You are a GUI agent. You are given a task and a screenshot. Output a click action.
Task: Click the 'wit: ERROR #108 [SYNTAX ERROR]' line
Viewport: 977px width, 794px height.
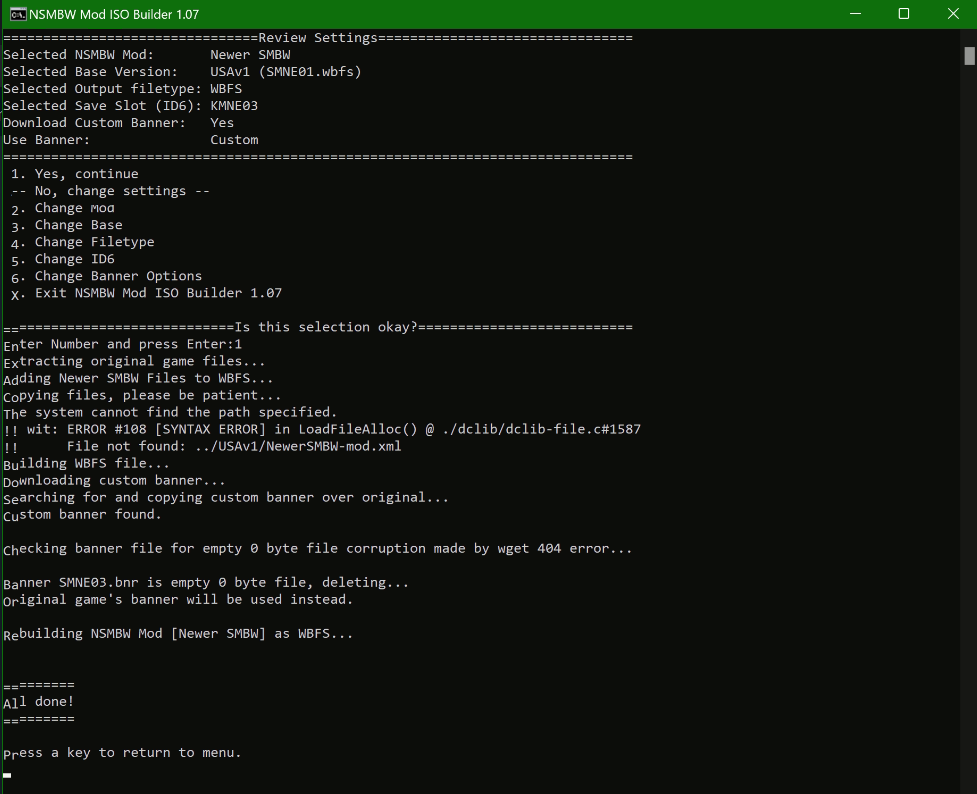[322, 429]
